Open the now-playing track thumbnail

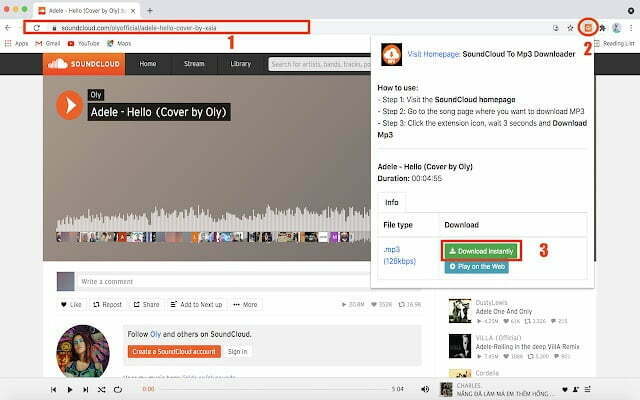(x=447, y=389)
